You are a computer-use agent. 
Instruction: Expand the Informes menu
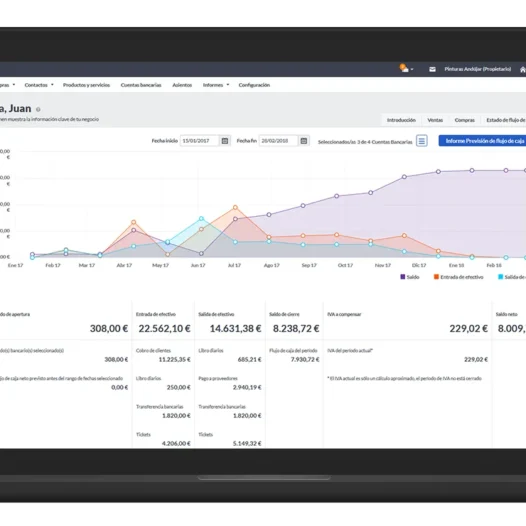click(216, 85)
